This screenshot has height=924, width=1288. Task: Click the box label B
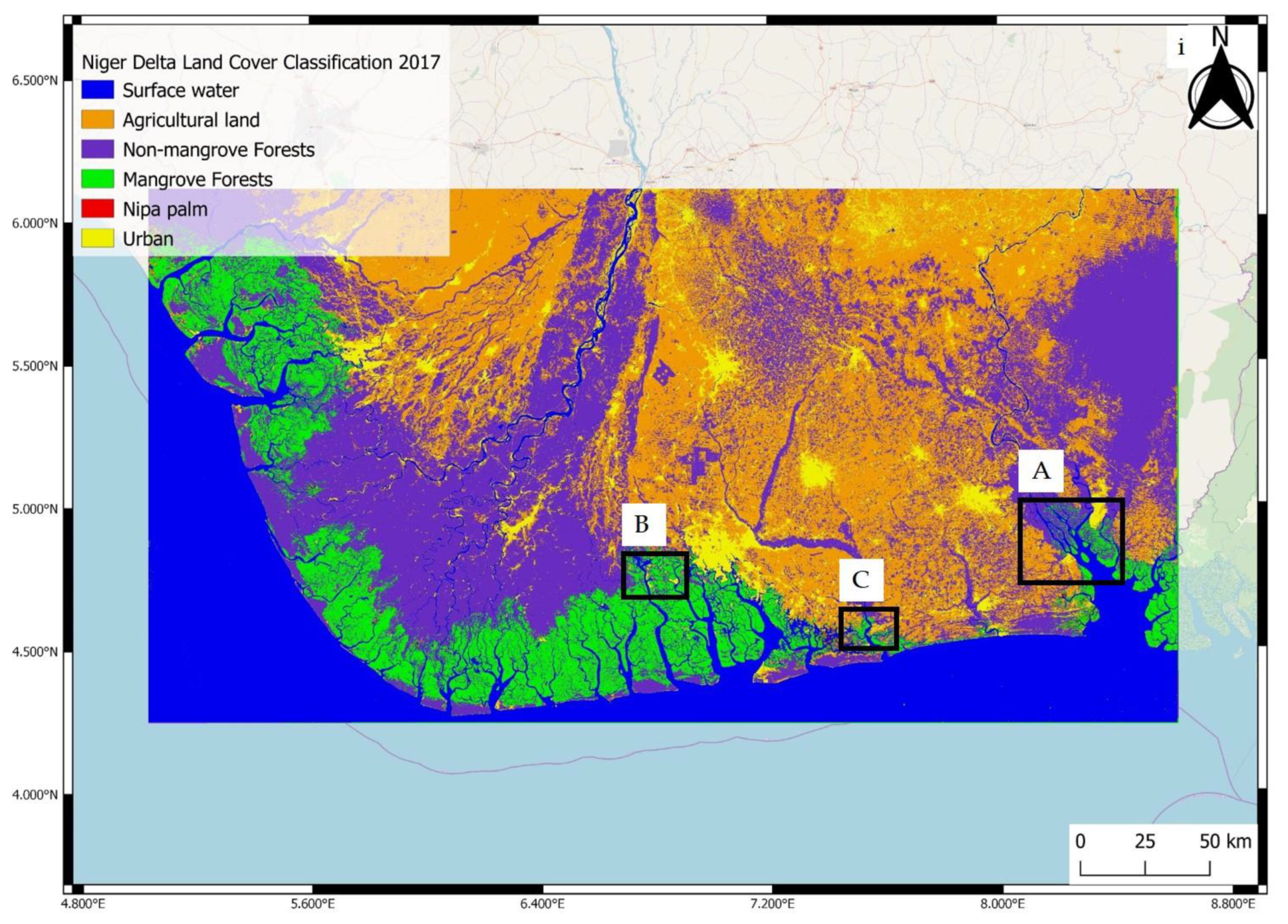(642, 524)
